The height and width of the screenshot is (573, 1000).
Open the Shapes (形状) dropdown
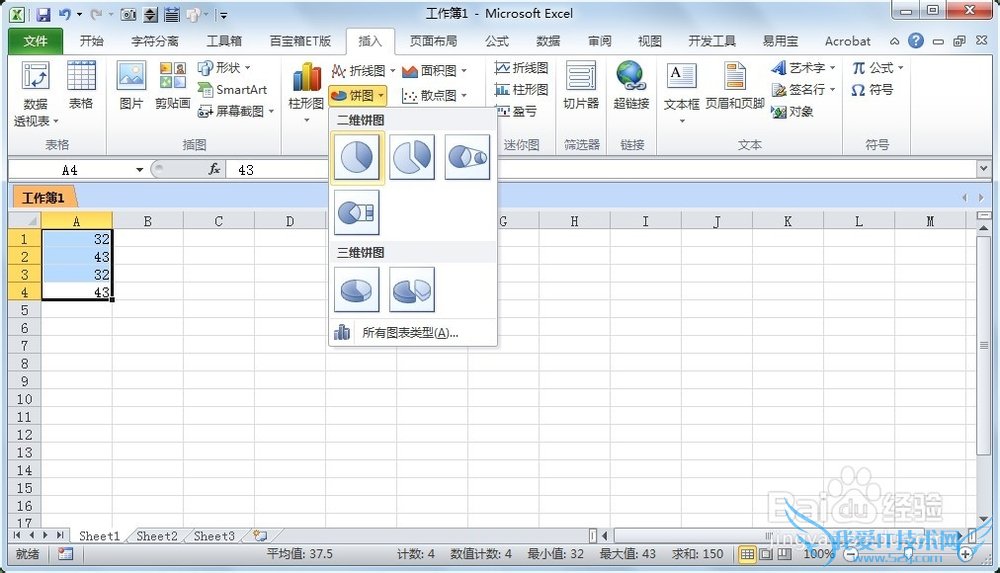[x=224, y=68]
